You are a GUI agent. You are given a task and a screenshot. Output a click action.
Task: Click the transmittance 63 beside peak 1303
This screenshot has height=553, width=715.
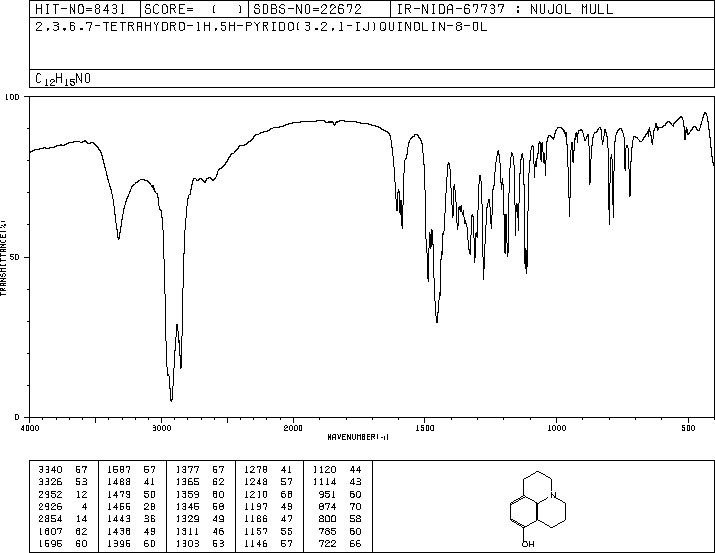click(x=218, y=544)
